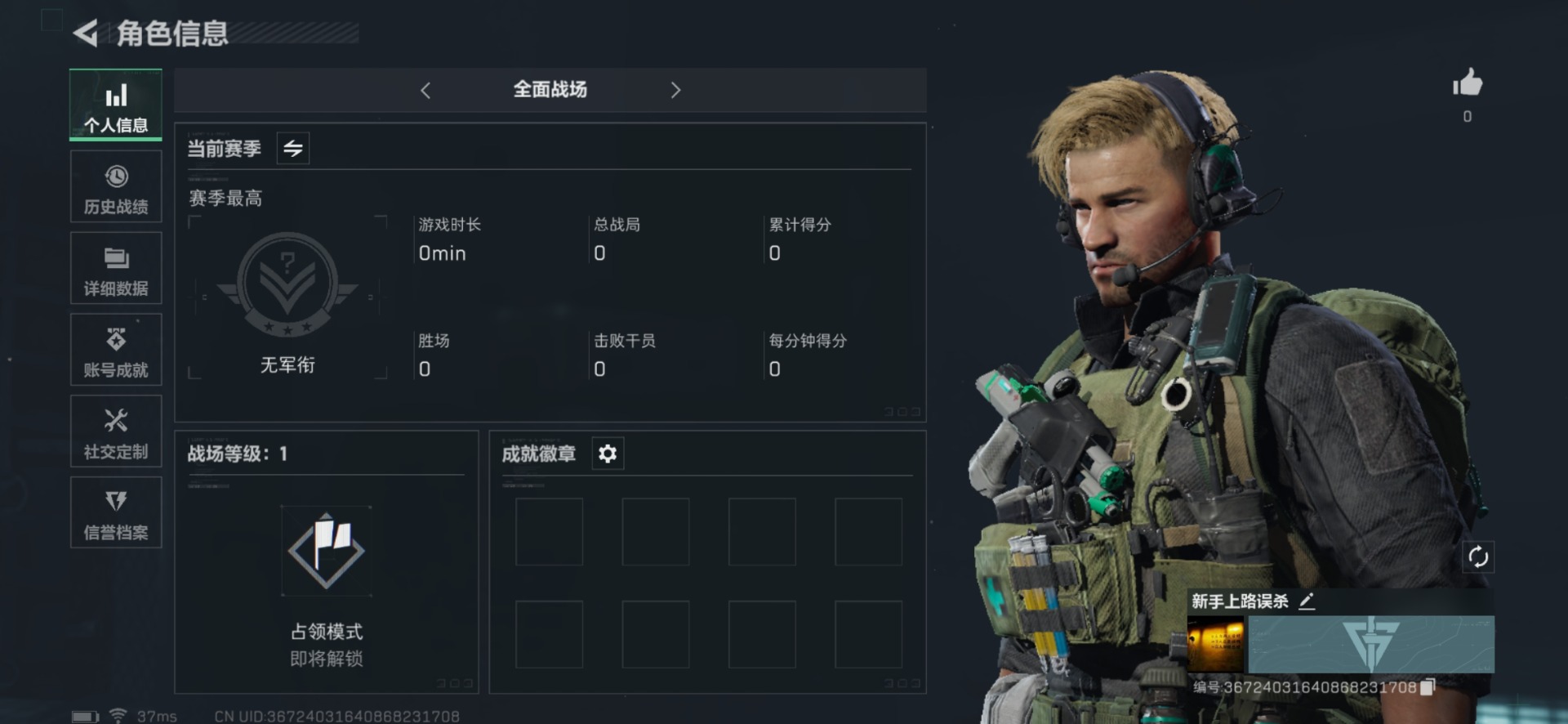
Task: Toggle the 当前赛季 season swap button
Action: coord(292,148)
